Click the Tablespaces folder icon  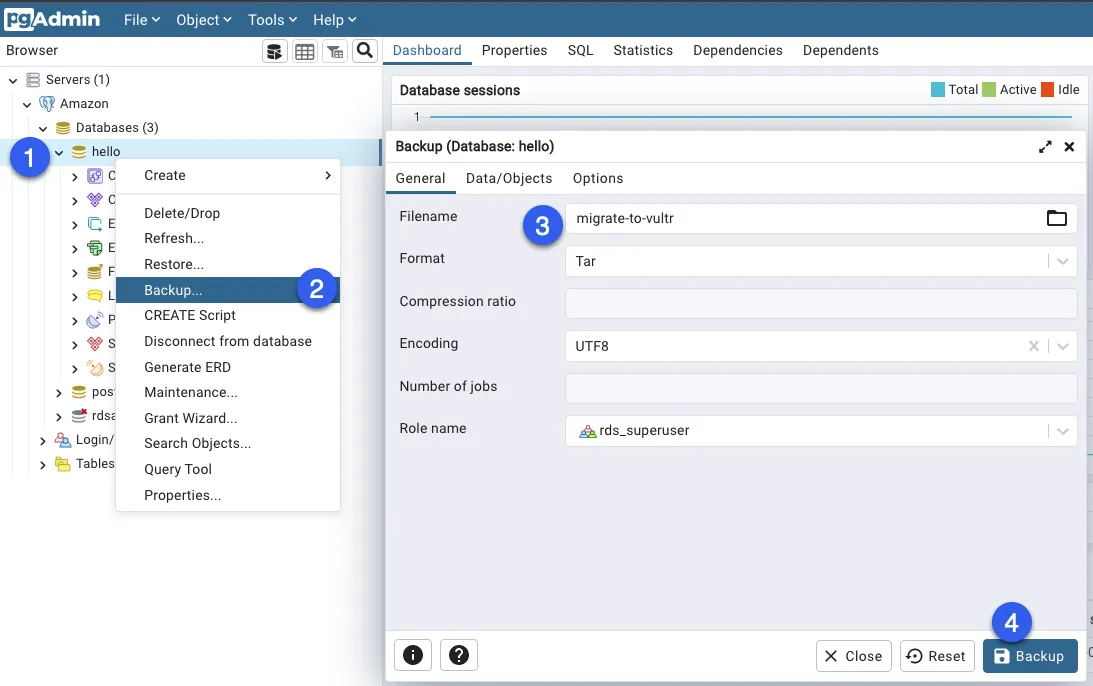(63, 464)
